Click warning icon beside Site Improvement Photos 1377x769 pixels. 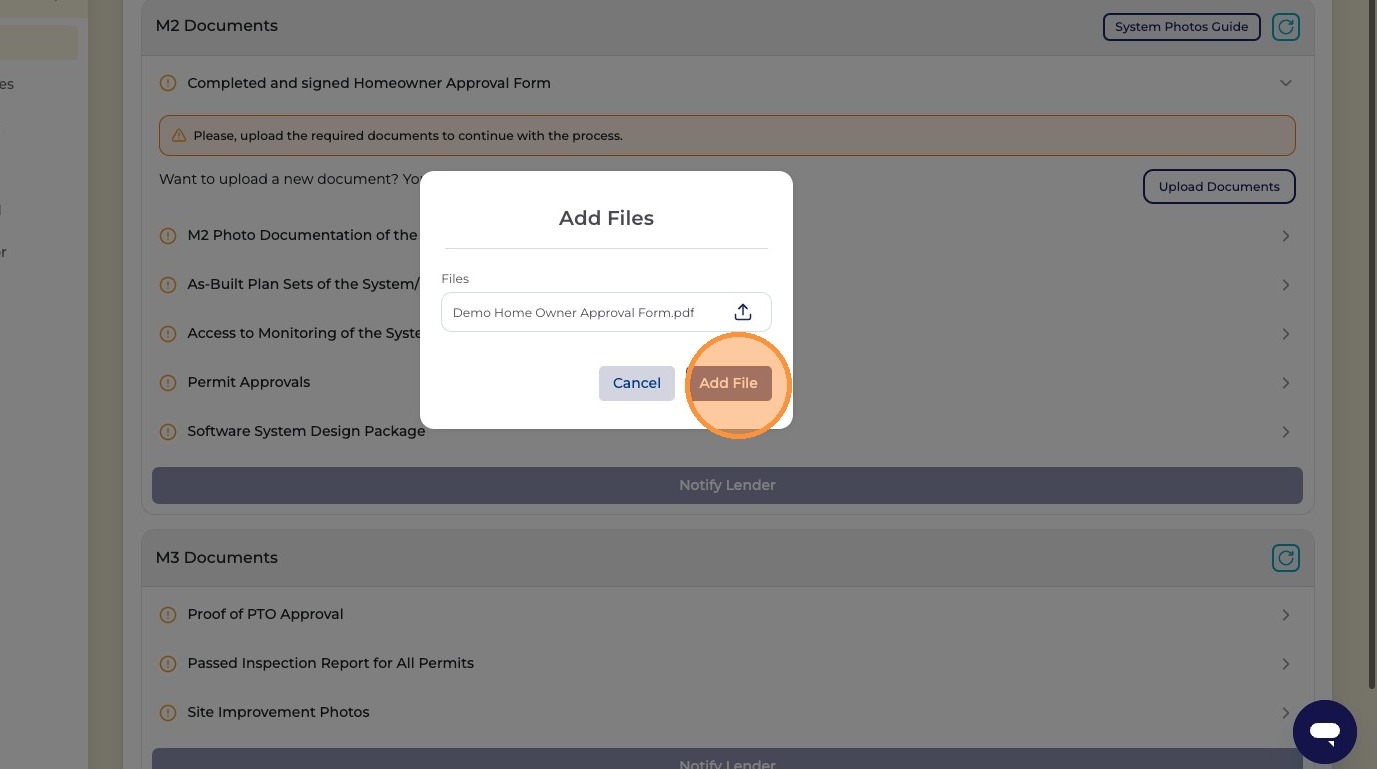pyautogui.click(x=168, y=713)
